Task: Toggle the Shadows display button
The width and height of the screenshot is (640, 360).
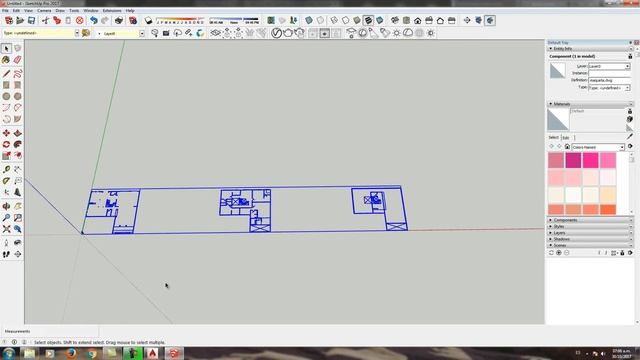Action: (149, 20)
